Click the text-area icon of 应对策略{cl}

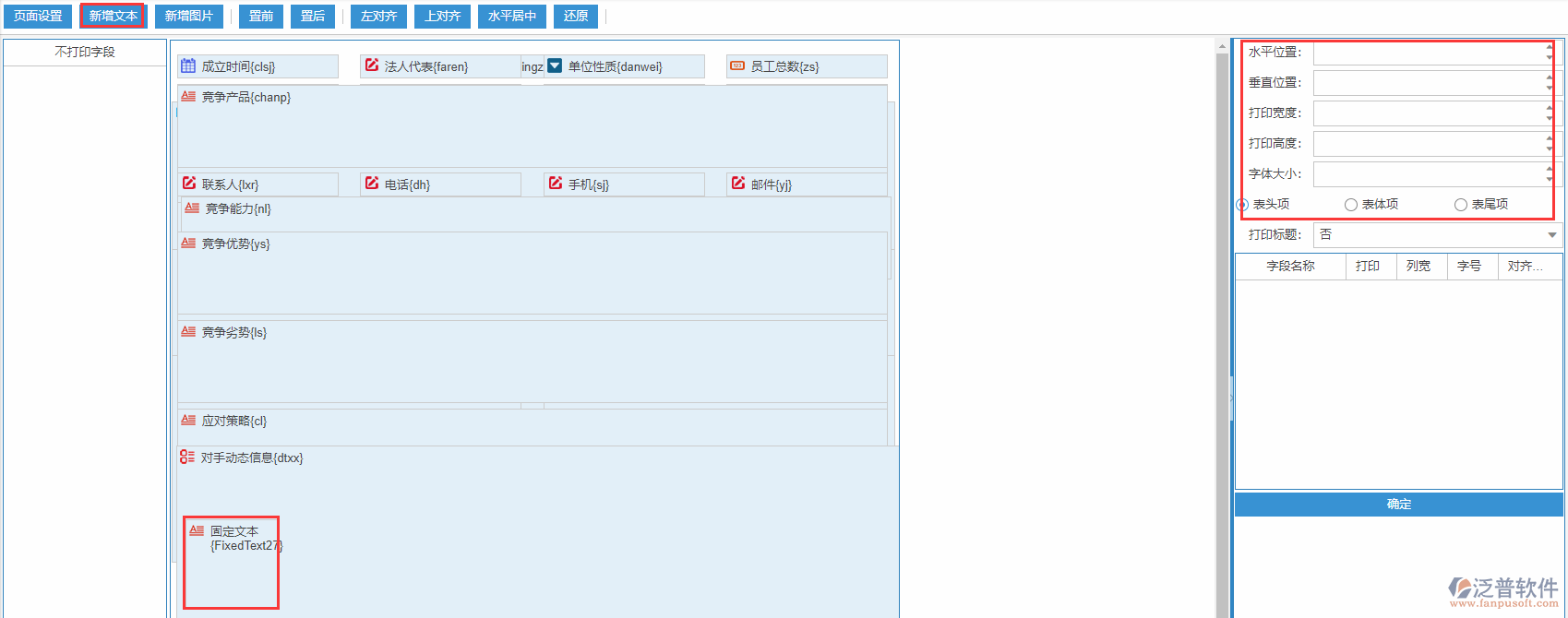(x=188, y=421)
